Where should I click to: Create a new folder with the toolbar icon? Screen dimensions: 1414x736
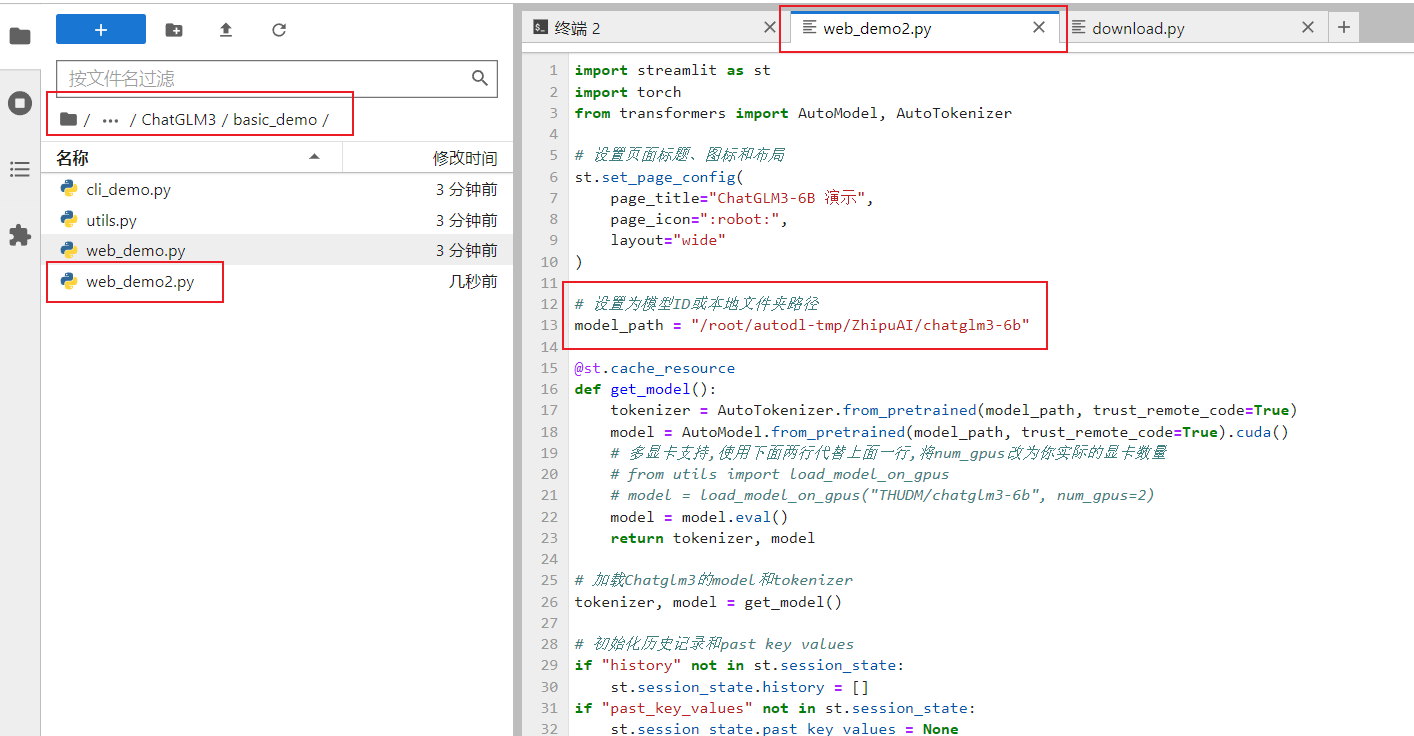pos(174,30)
